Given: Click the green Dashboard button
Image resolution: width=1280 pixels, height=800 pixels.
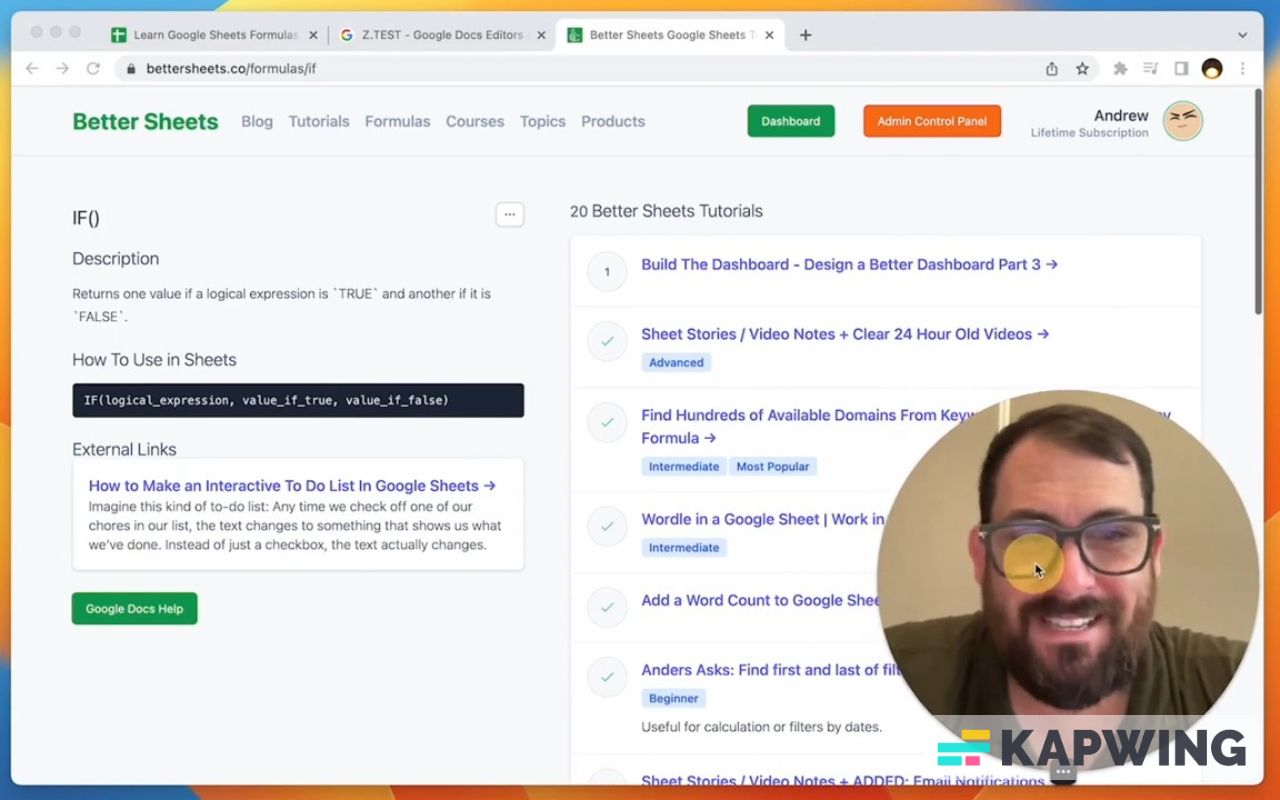Looking at the screenshot, I should click(x=791, y=121).
